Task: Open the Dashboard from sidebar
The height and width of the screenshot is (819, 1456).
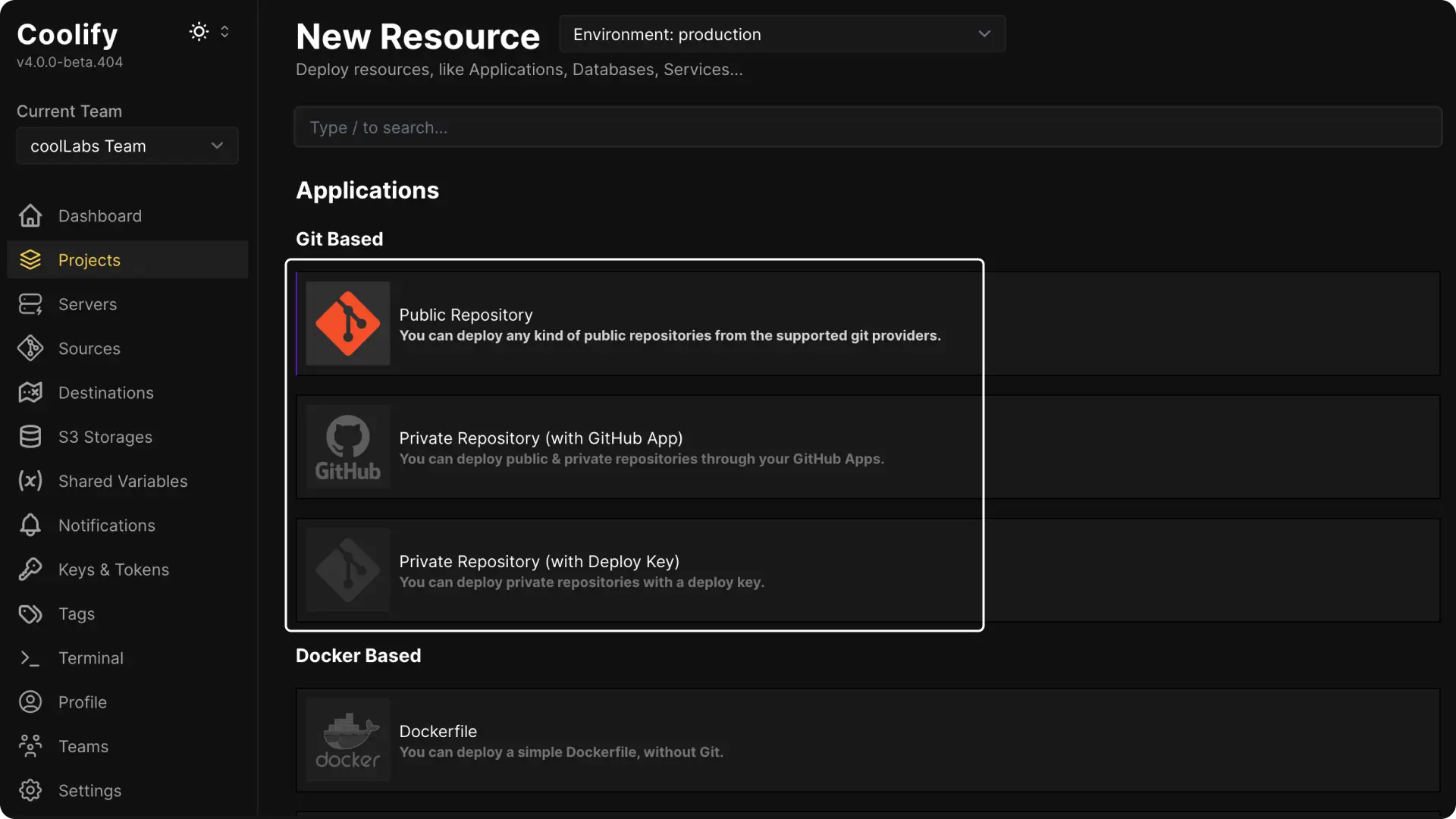Action: point(99,215)
